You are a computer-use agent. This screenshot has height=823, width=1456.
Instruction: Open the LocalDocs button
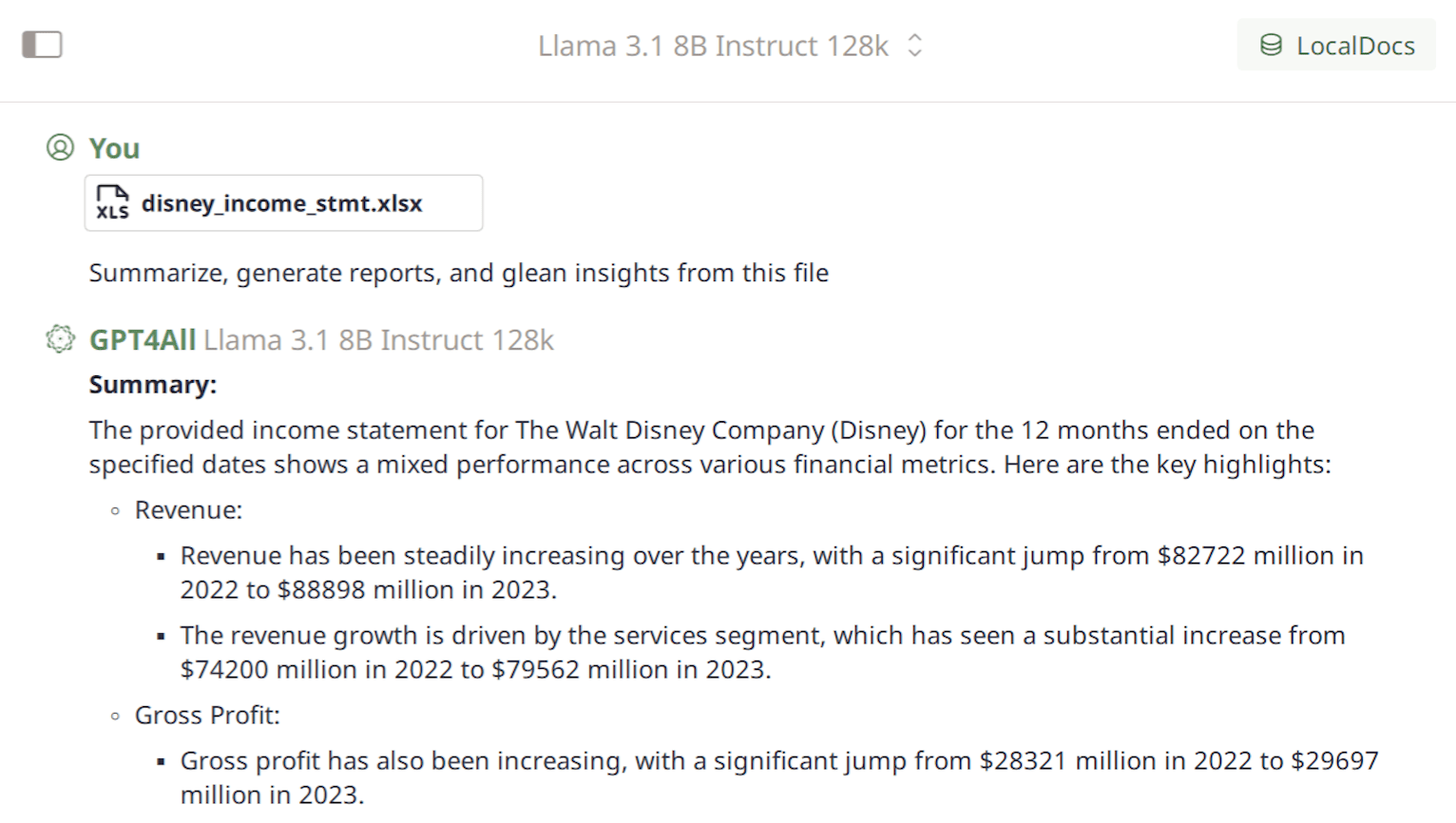click(x=1336, y=45)
